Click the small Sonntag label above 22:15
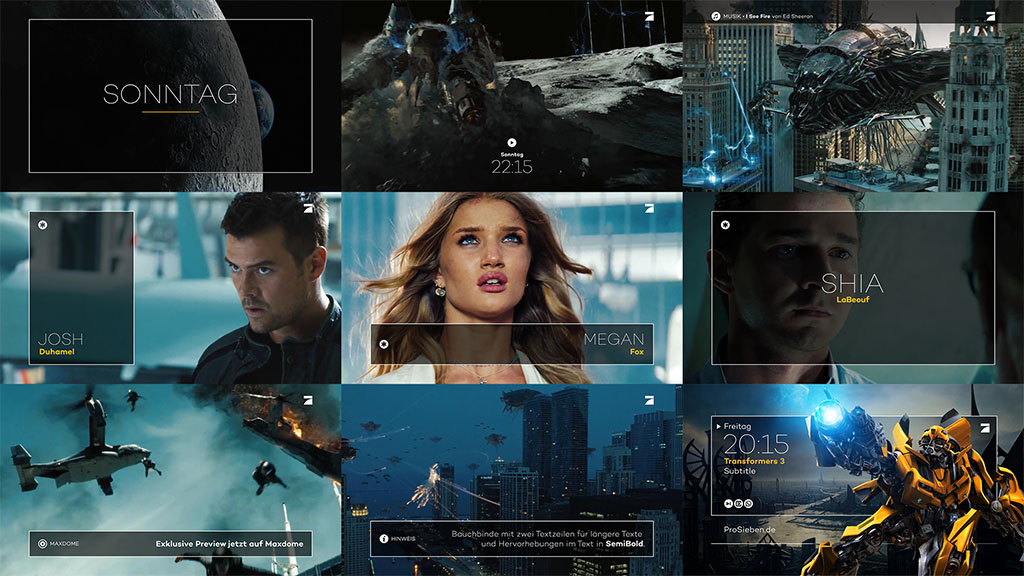The image size is (1024, 576). pos(512,155)
